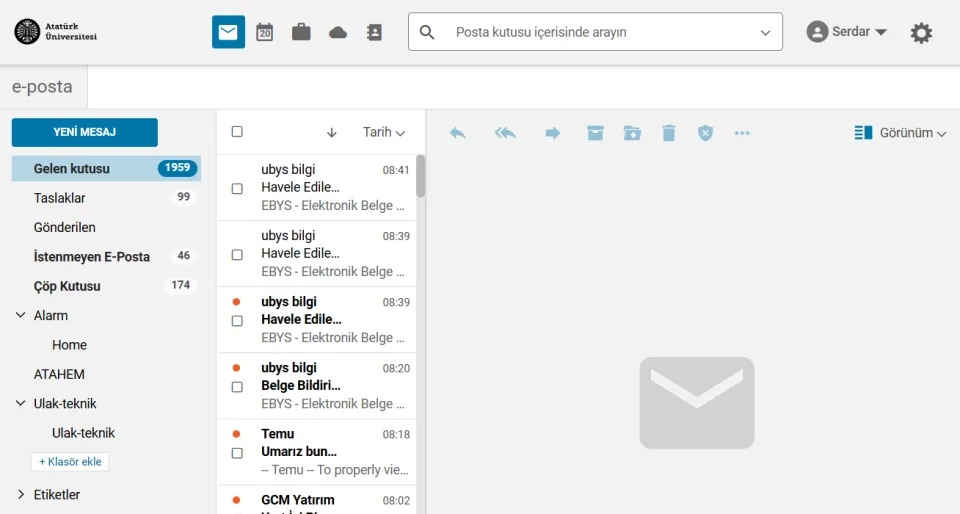Open the cloud storage icon
This screenshot has width=960, height=514.
(x=338, y=32)
